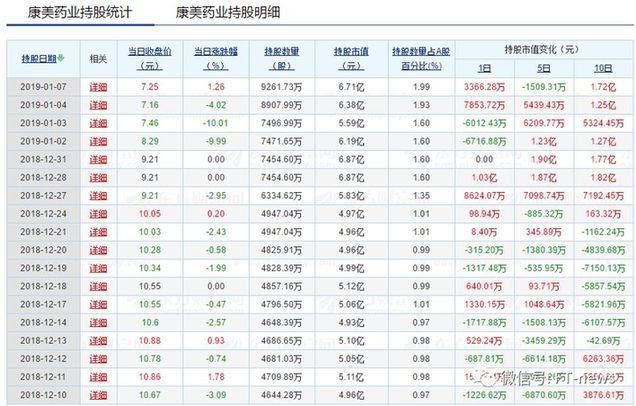The width and height of the screenshot is (636, 406).
Task: Click closing price 8.29
Action: [x=150, y=142]
